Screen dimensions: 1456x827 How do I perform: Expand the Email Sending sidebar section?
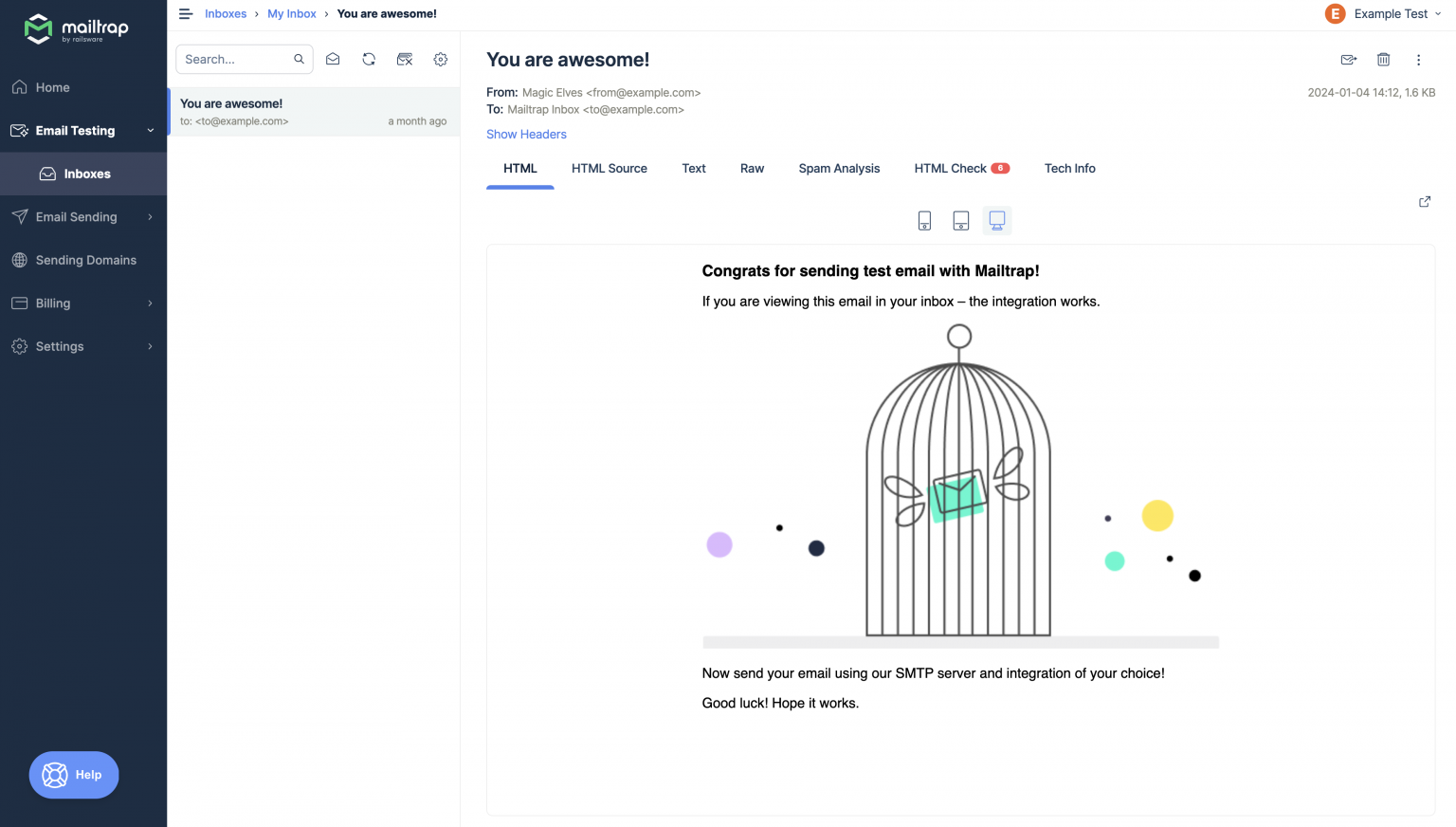tap(150, 217)
